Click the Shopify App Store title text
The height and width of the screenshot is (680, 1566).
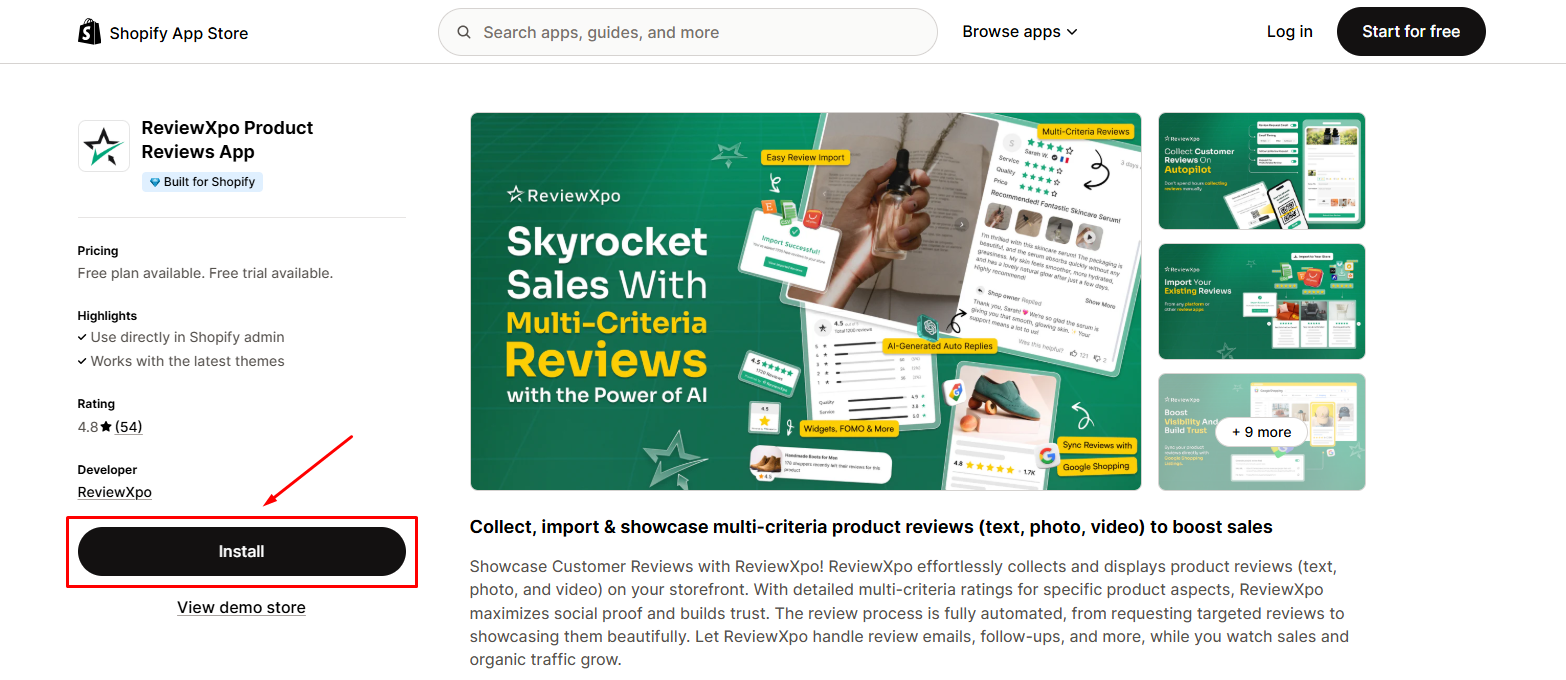179,33
